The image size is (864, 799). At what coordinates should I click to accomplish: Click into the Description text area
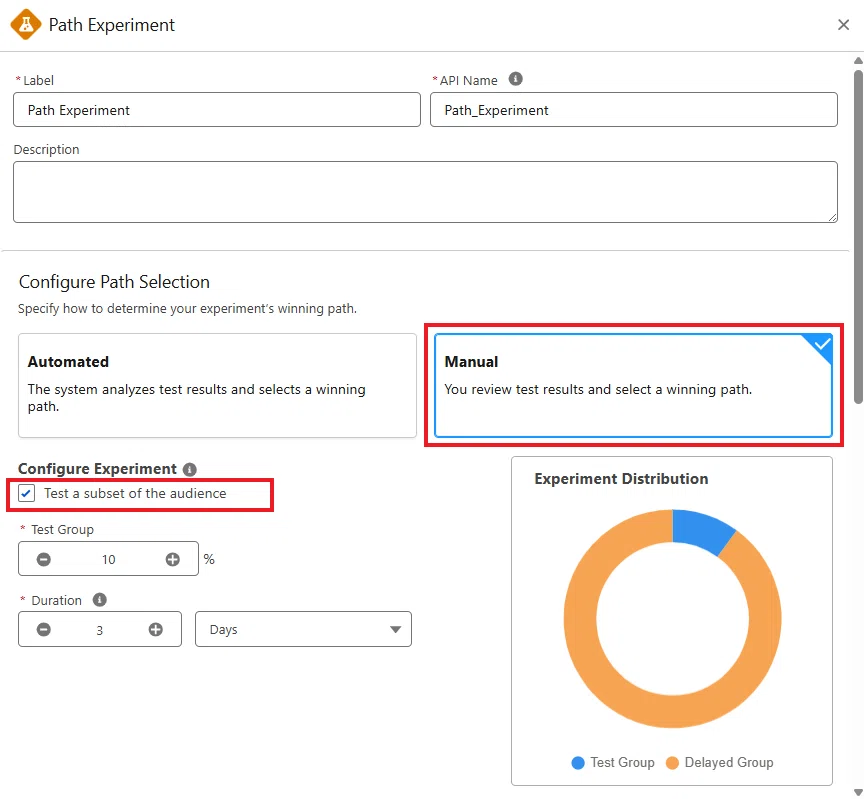click(425, 192)
